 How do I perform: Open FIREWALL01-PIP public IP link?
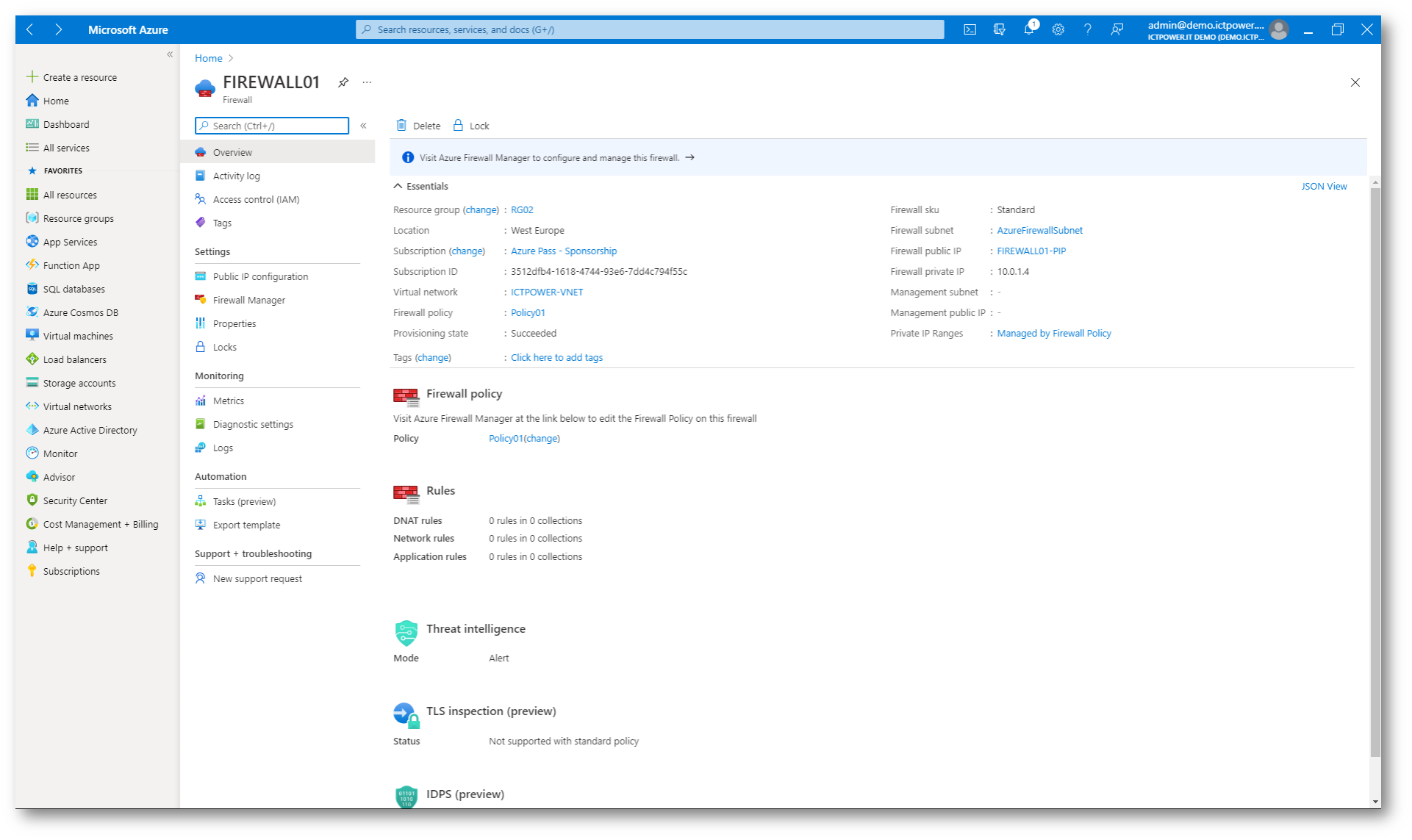click(x=1031, y=251)
